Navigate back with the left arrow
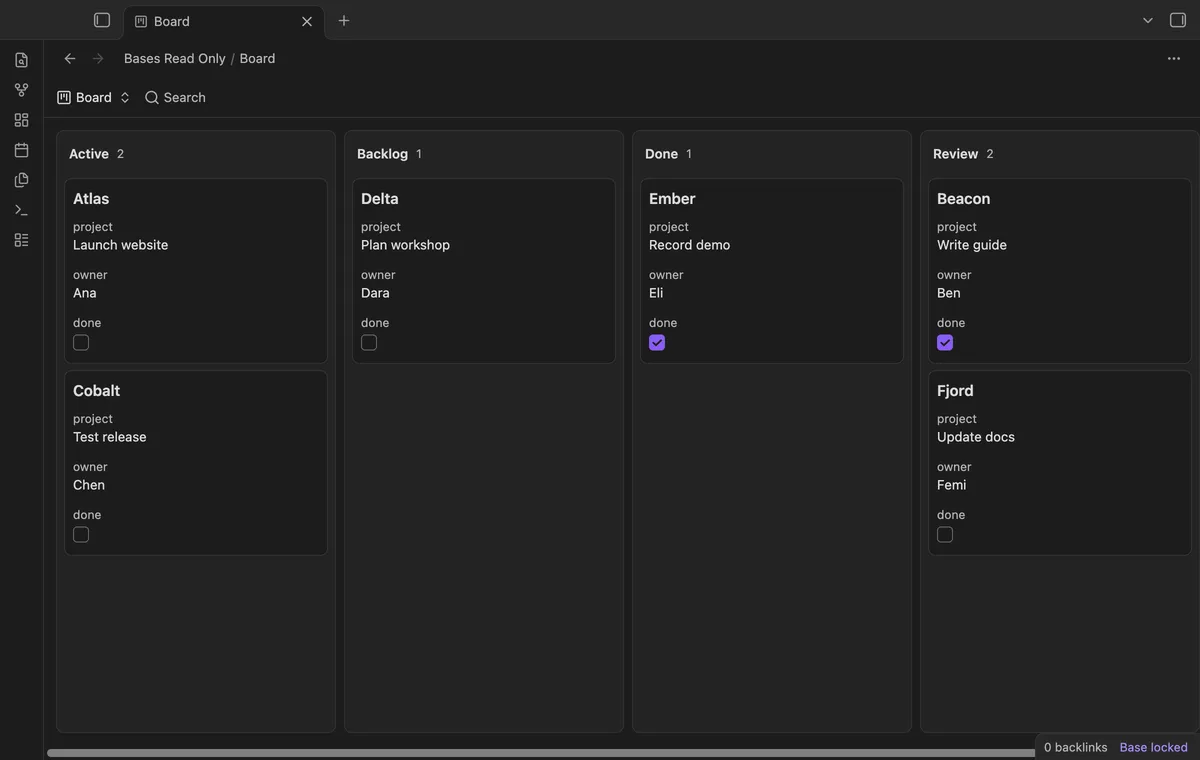 click(x=70, y=58)
